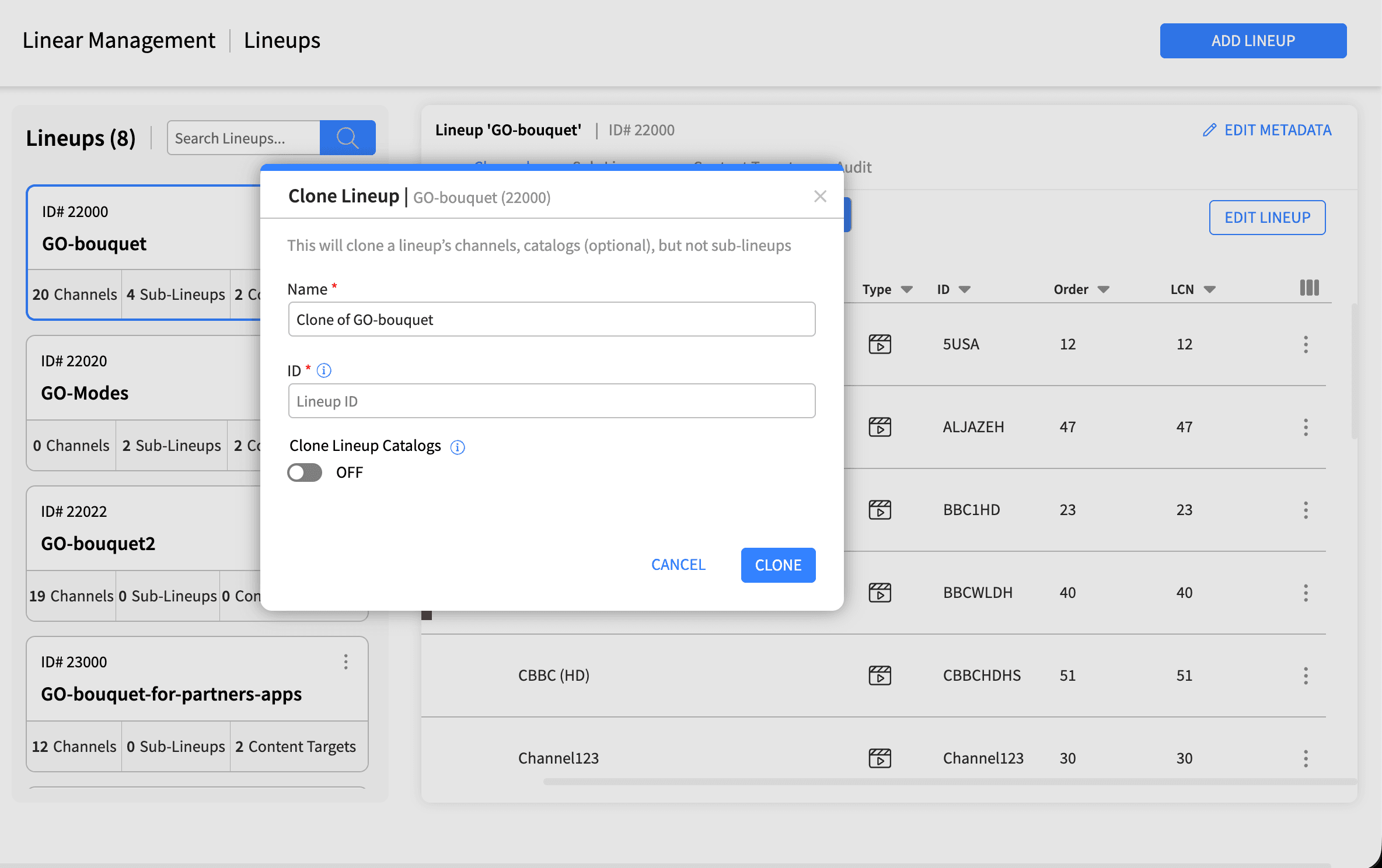Click the Lineup ID input field

tap(552, 401)
